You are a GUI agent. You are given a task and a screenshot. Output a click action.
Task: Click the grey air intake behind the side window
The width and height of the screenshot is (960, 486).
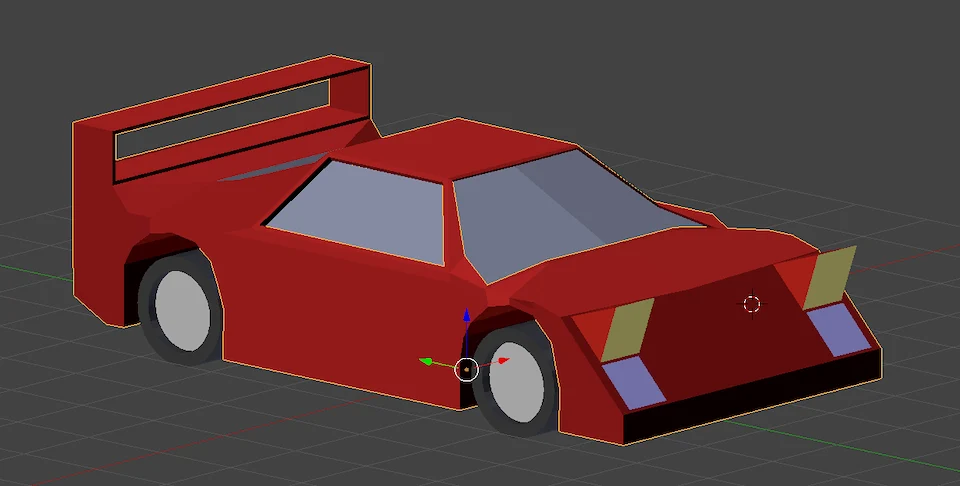tap(272, 168)
